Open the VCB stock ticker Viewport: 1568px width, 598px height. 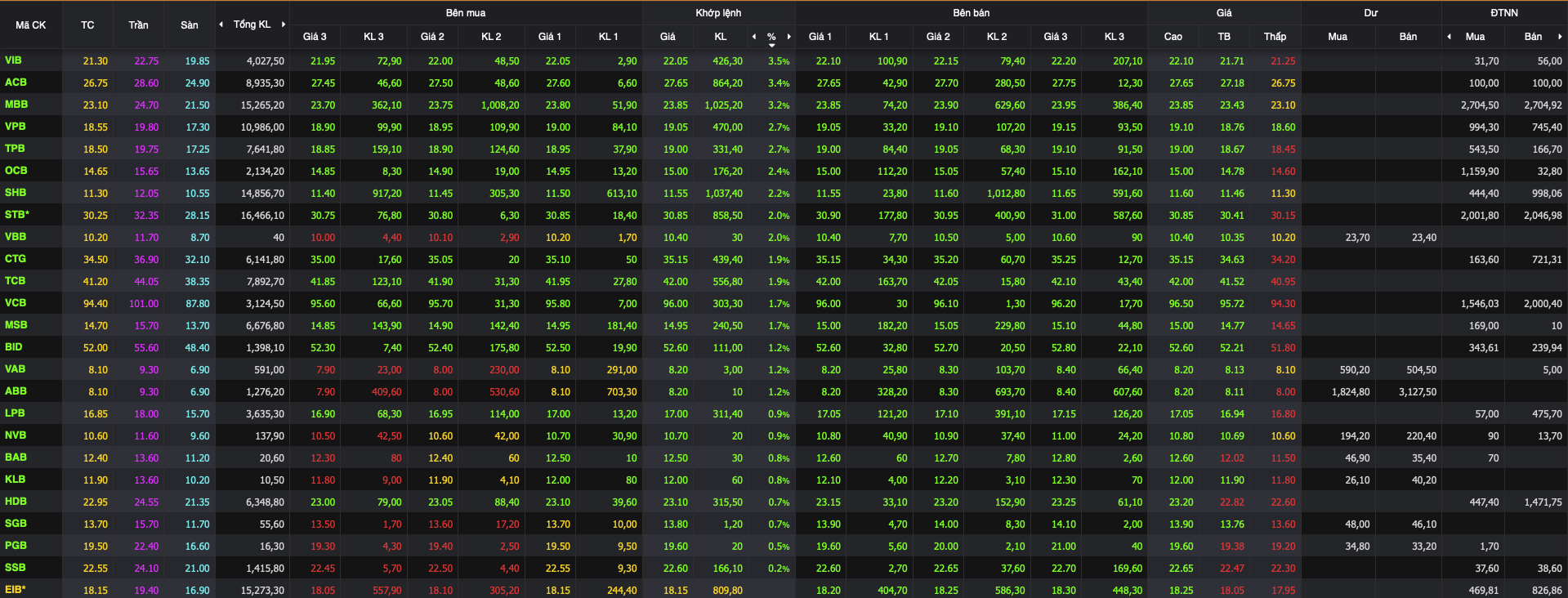tap(16, 303)
